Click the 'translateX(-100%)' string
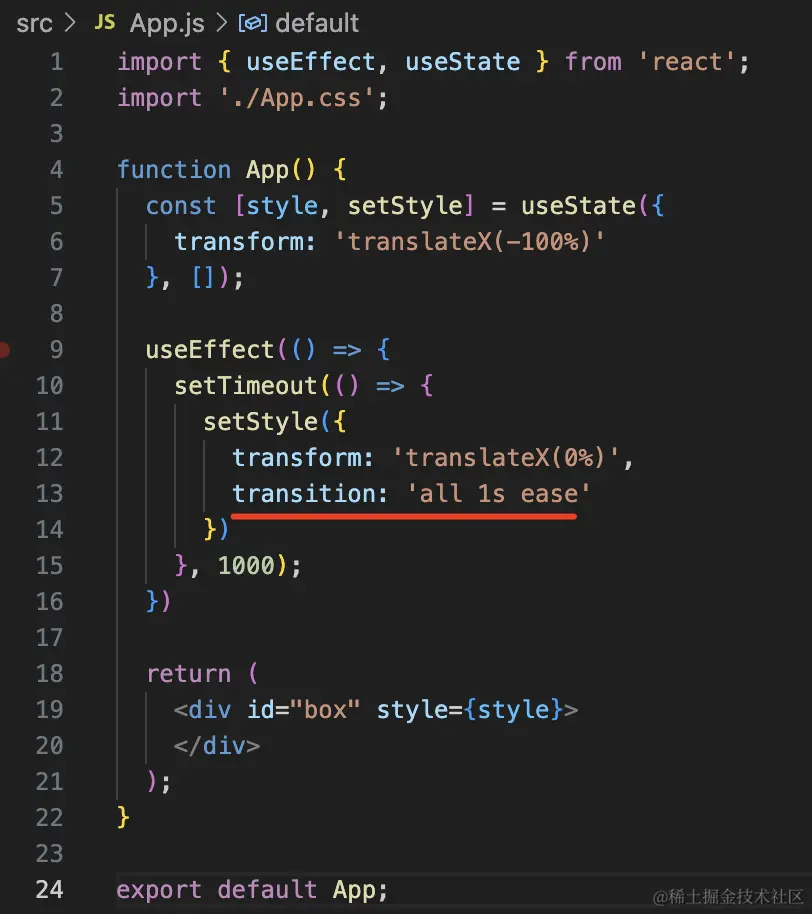This screenshot has height=914, width=812. pyautogui.click(x=470, y=241)
